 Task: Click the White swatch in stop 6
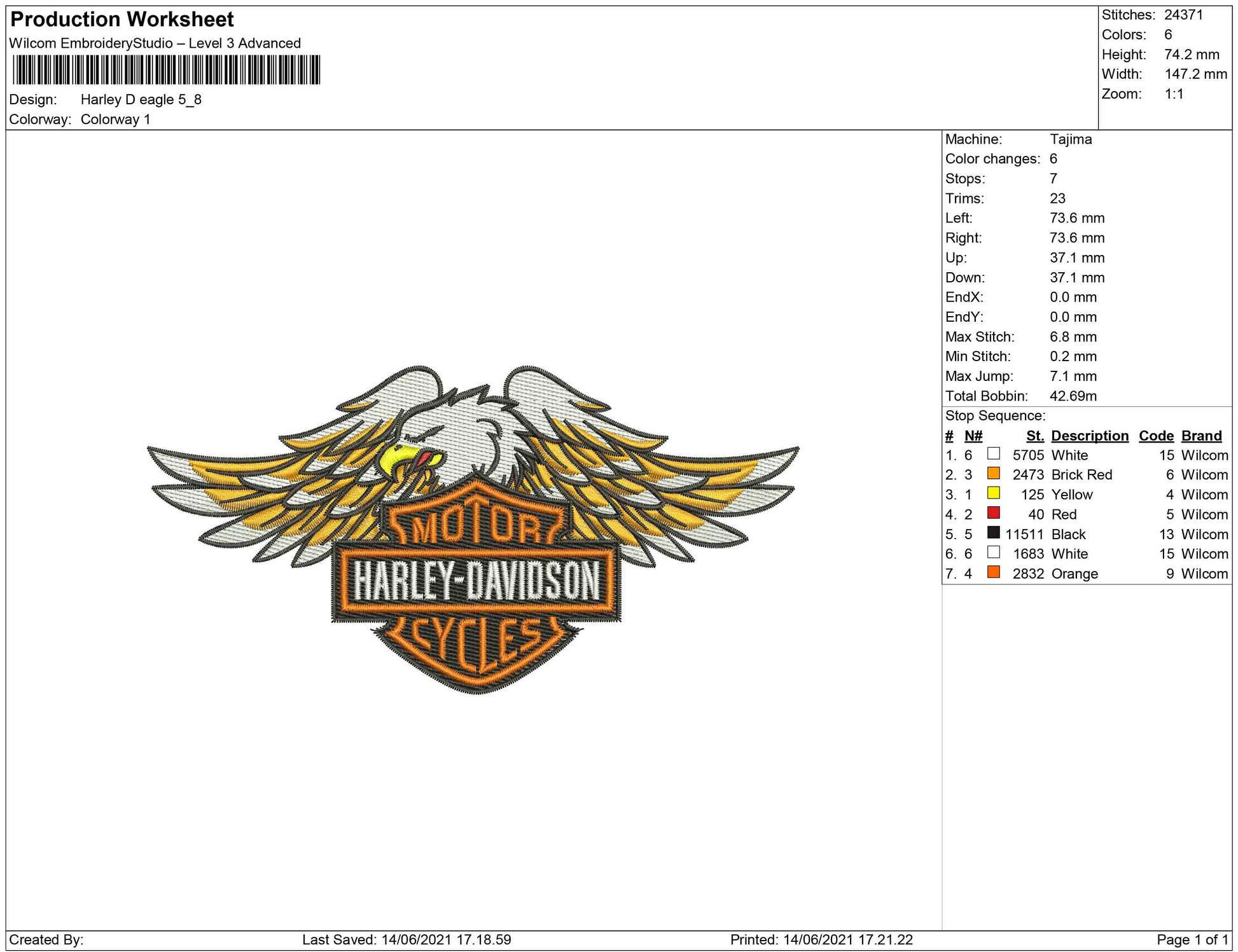[993, 552]
